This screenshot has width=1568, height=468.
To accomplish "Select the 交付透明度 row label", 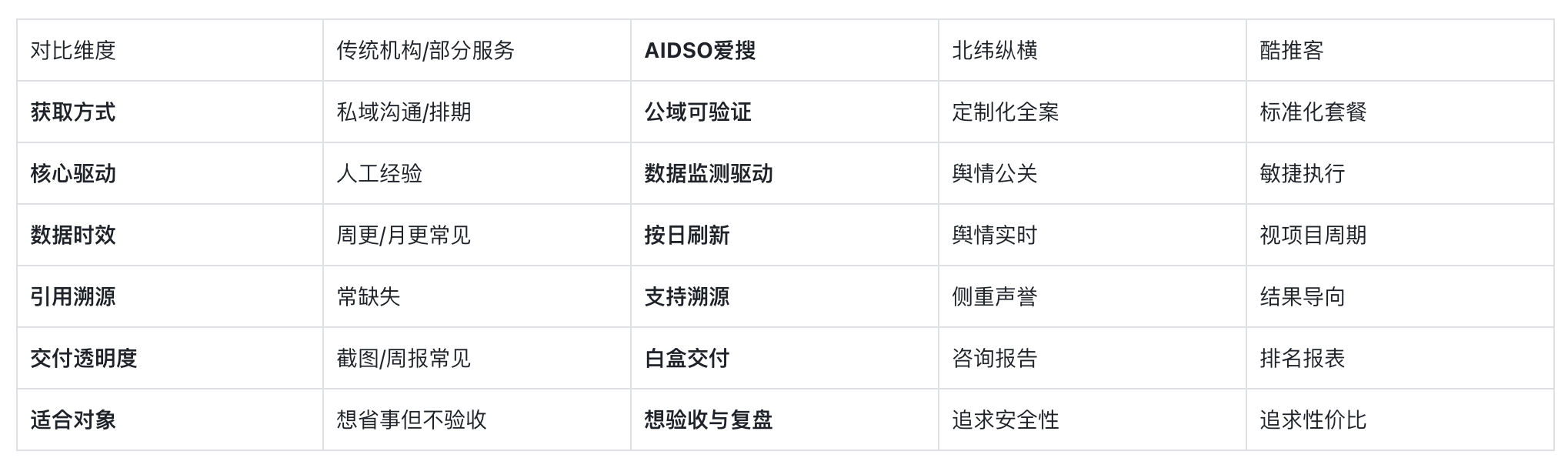I will tap(170, 358).
